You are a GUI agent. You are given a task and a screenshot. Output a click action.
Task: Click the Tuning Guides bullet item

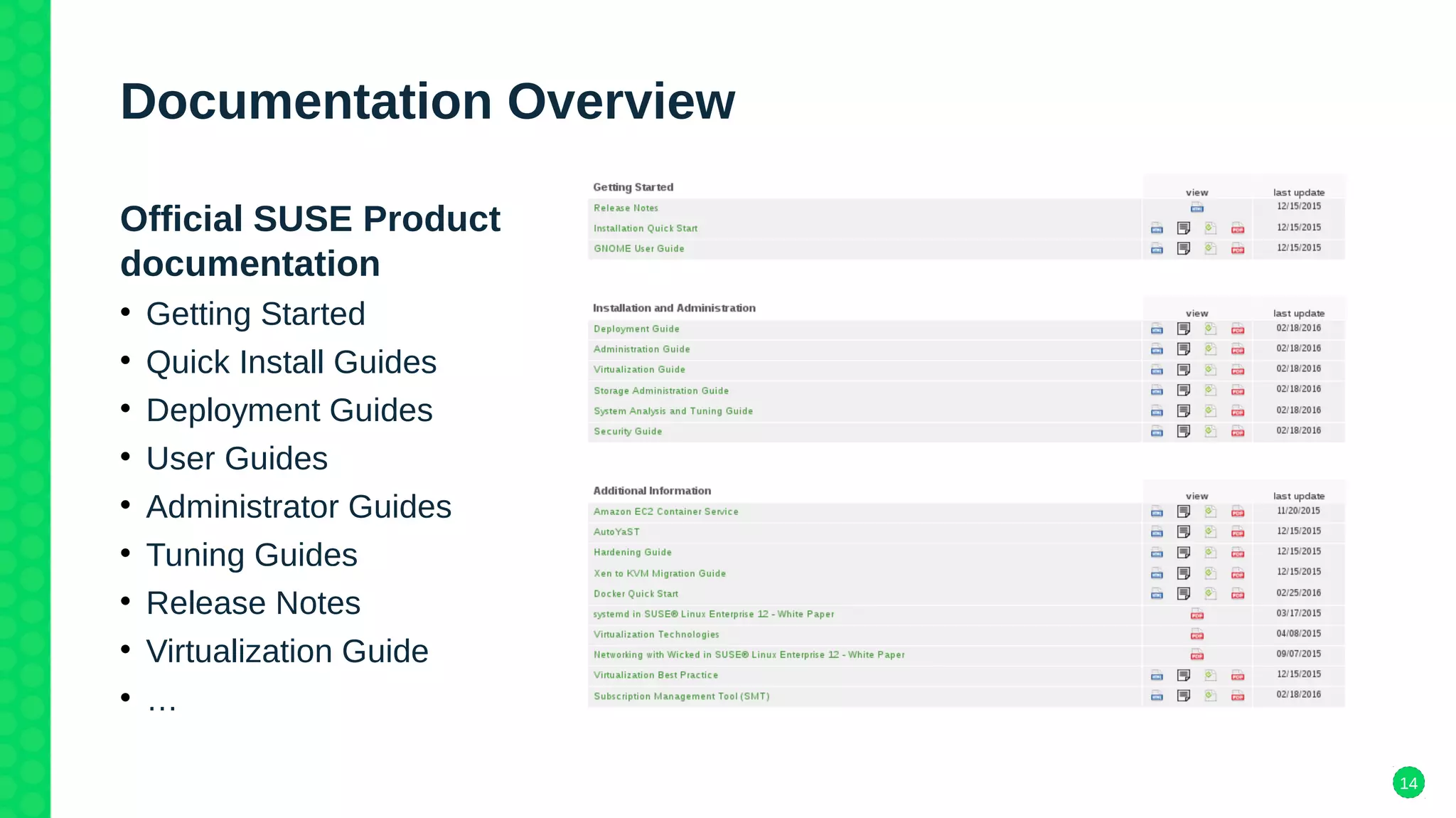pyautogui.click(x=252, y=555)
